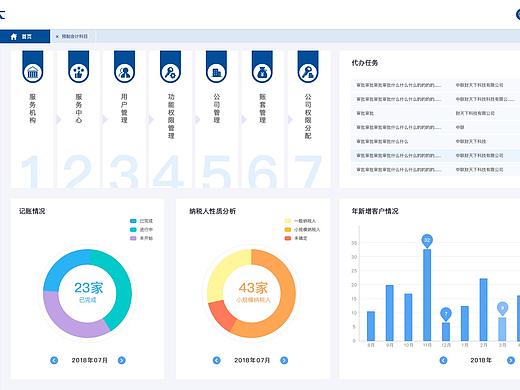Select the 10月 bar in customer chart
520x390 pixels.
408,317
